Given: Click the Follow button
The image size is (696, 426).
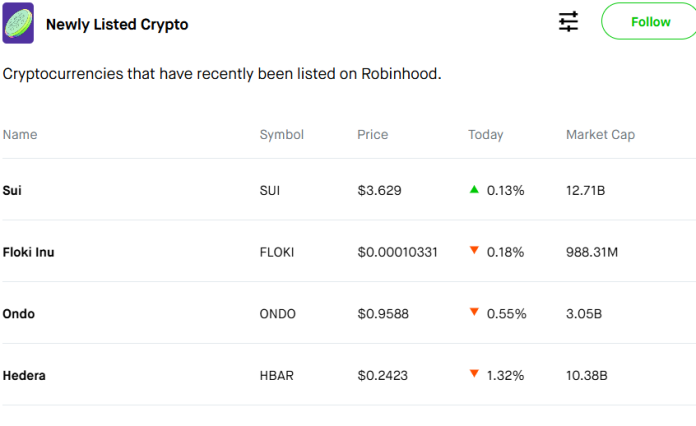Looking at the screenshot, I should coord(649,22).
